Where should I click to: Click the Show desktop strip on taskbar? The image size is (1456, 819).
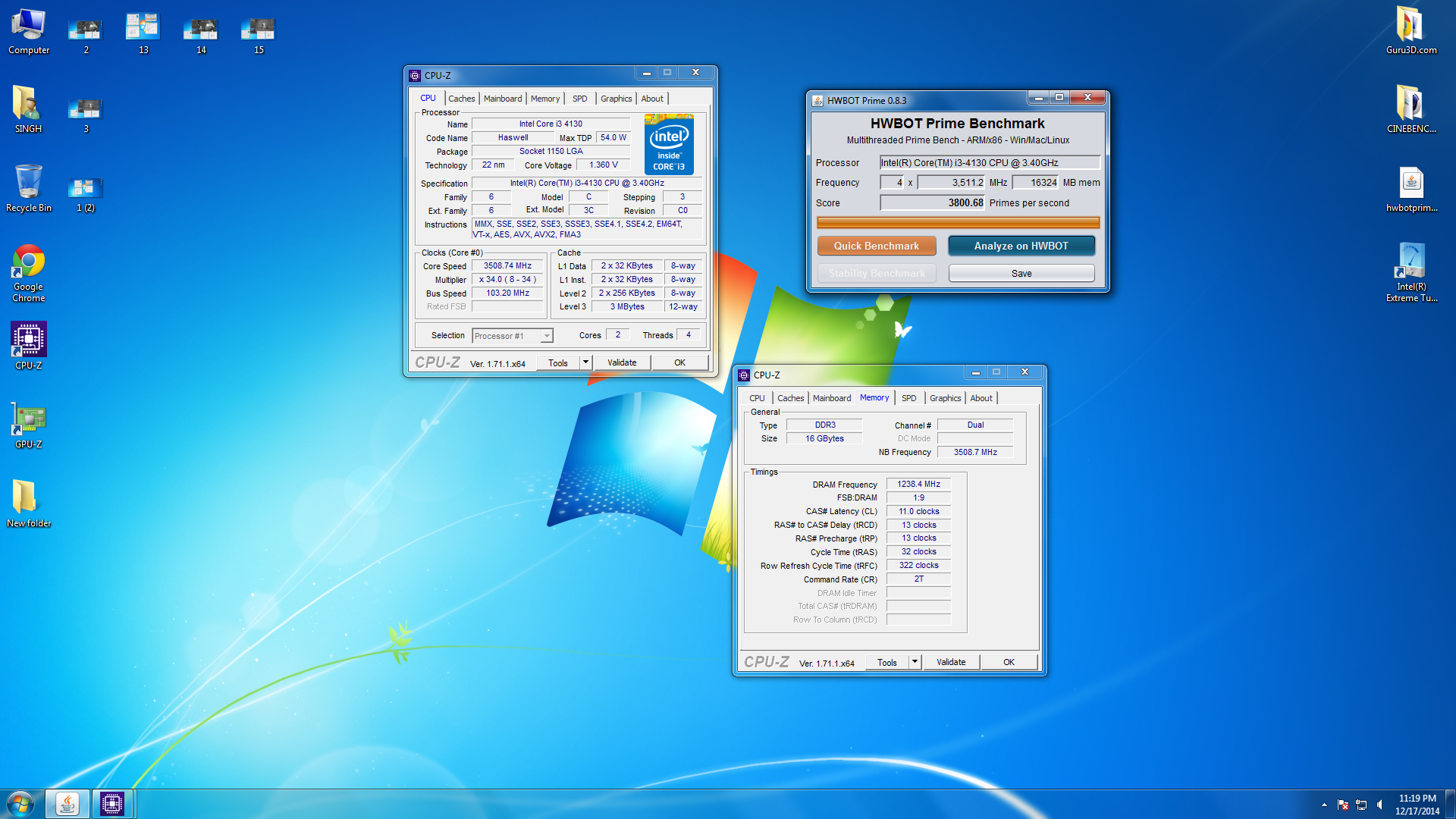(x=1451, y=804)
